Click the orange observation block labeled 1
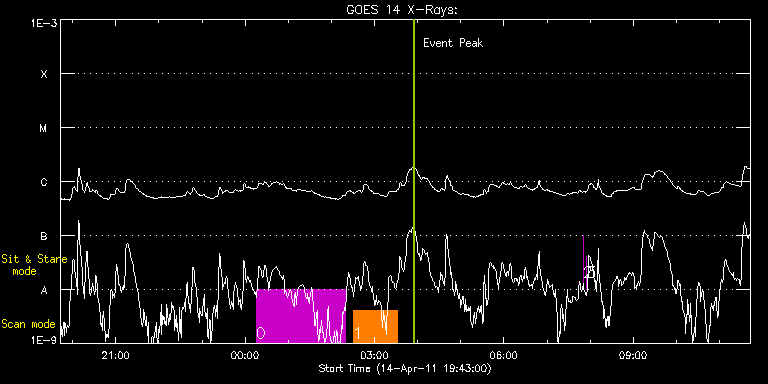 point(375,326)
